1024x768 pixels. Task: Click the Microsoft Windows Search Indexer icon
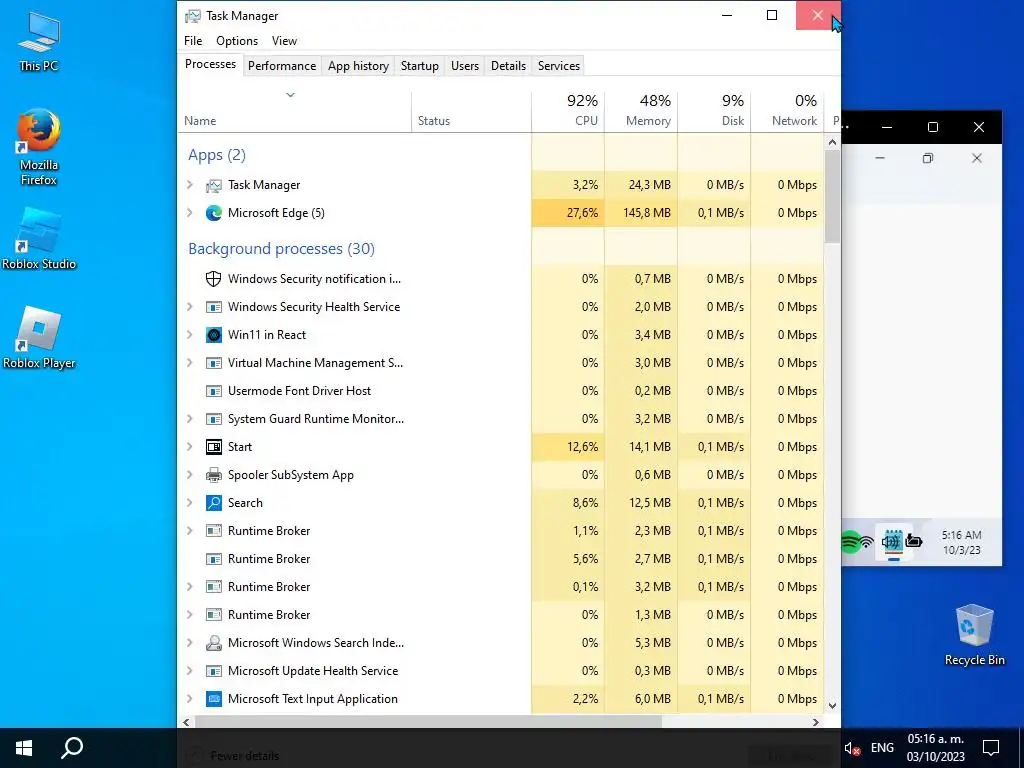coord(214,643)
